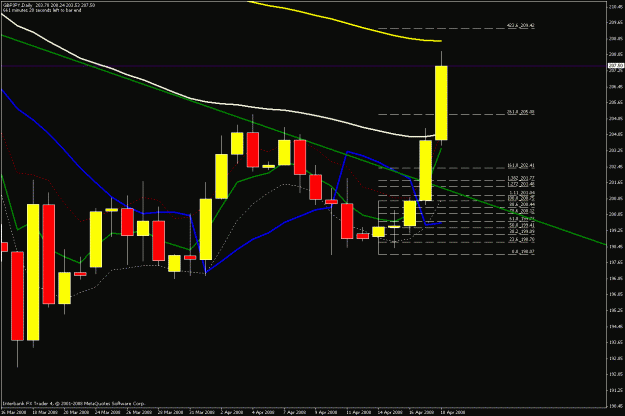The image size is (625, 416).
Task: Click the 203.25 price label on the axis
Action: (615, 150)
